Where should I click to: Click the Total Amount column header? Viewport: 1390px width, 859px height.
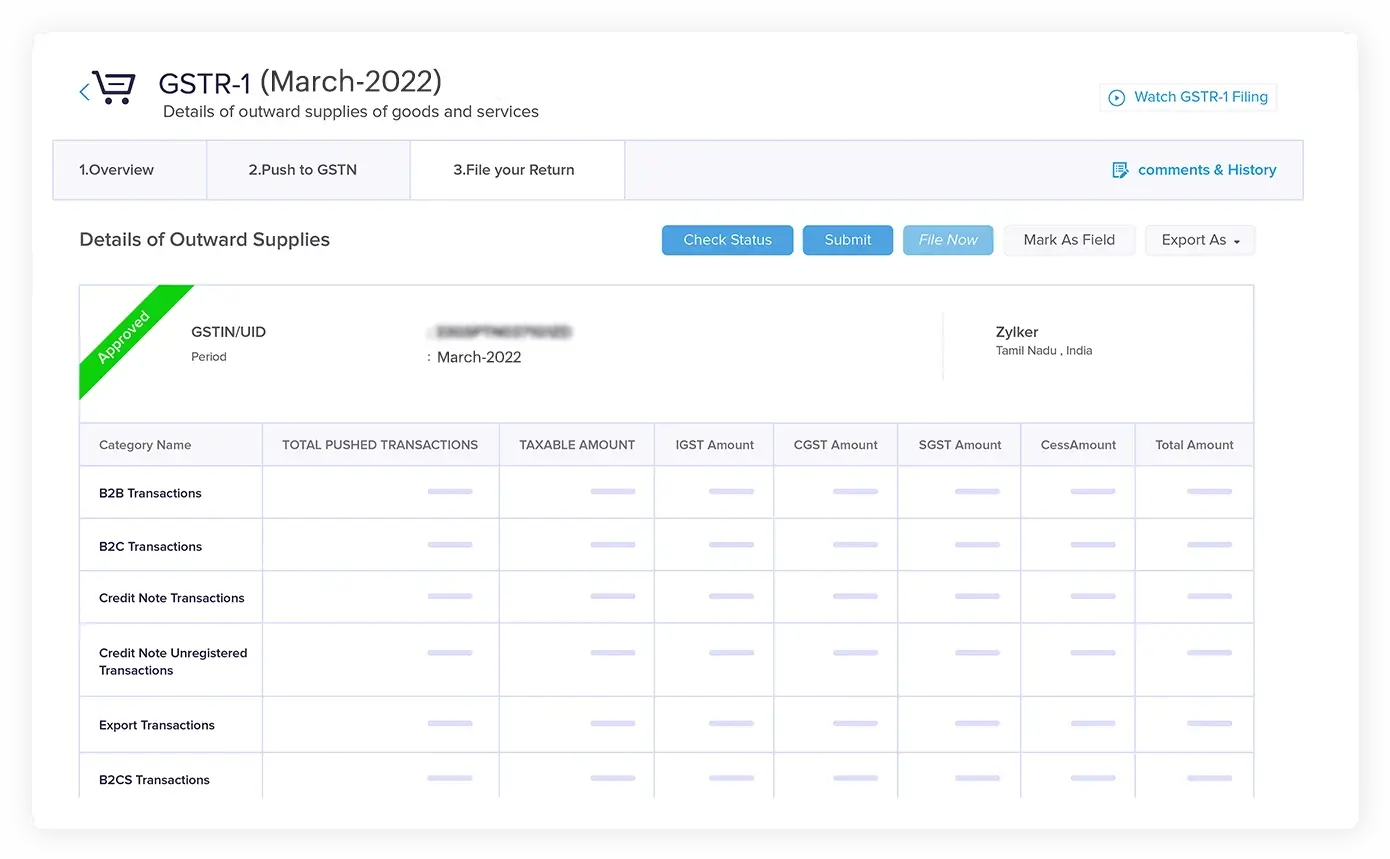pos(1194,444)
